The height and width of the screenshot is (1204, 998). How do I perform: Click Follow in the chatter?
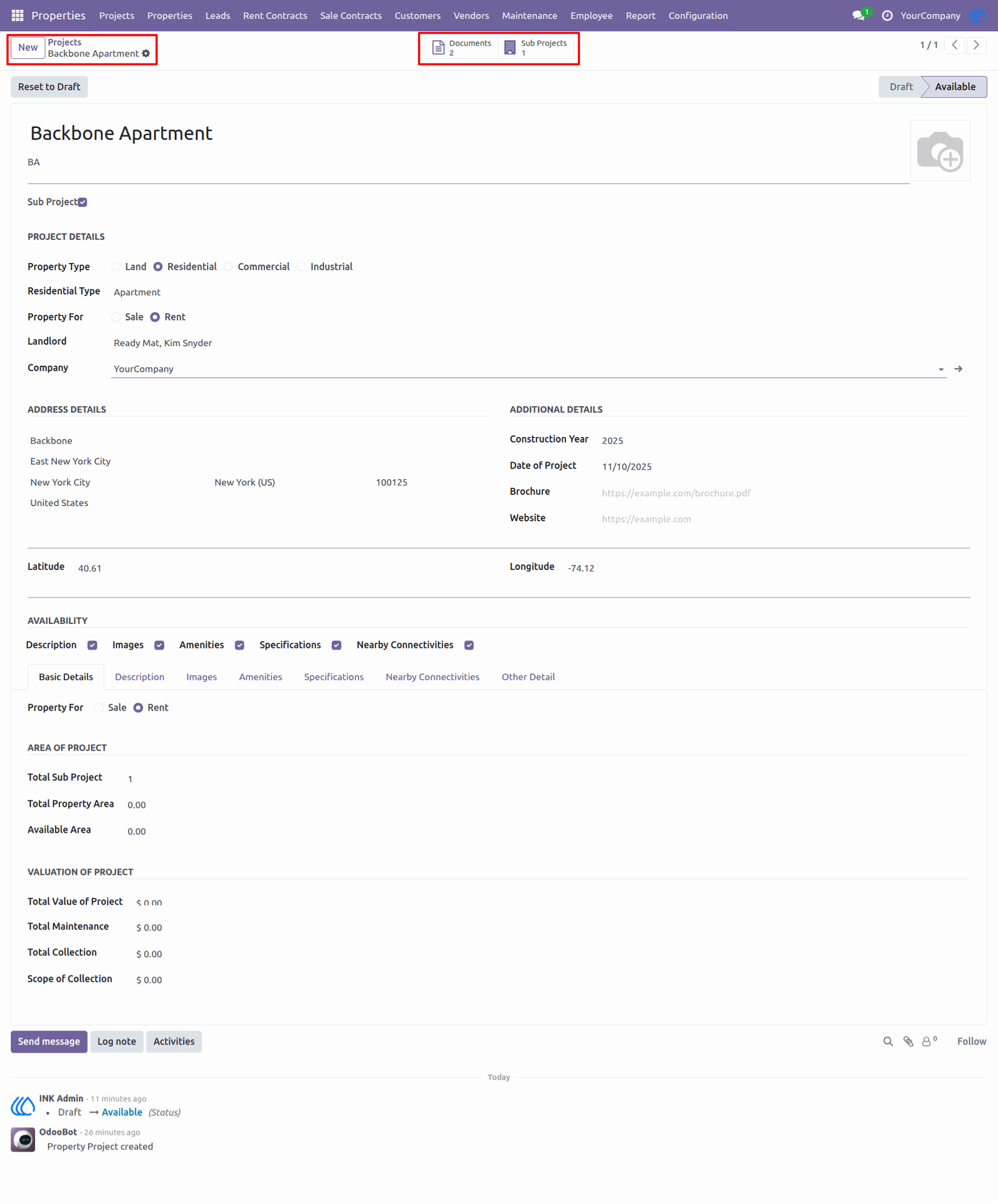point(971,1042)
